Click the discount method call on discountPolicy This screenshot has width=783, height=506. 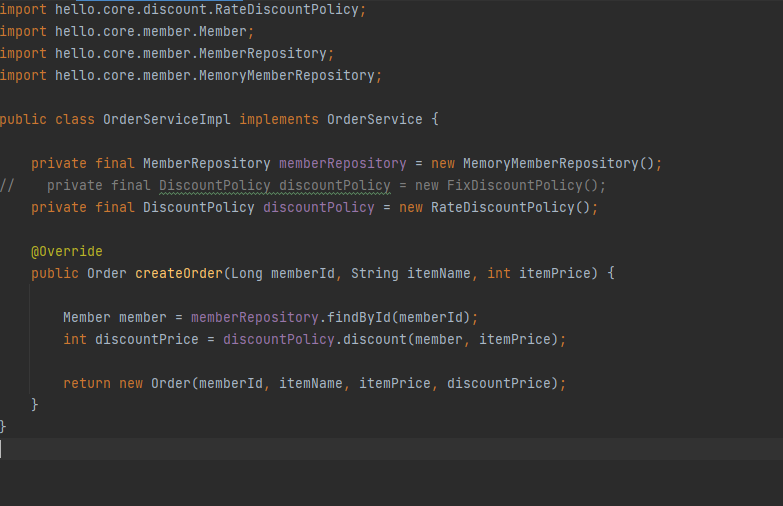coord(375,339)
